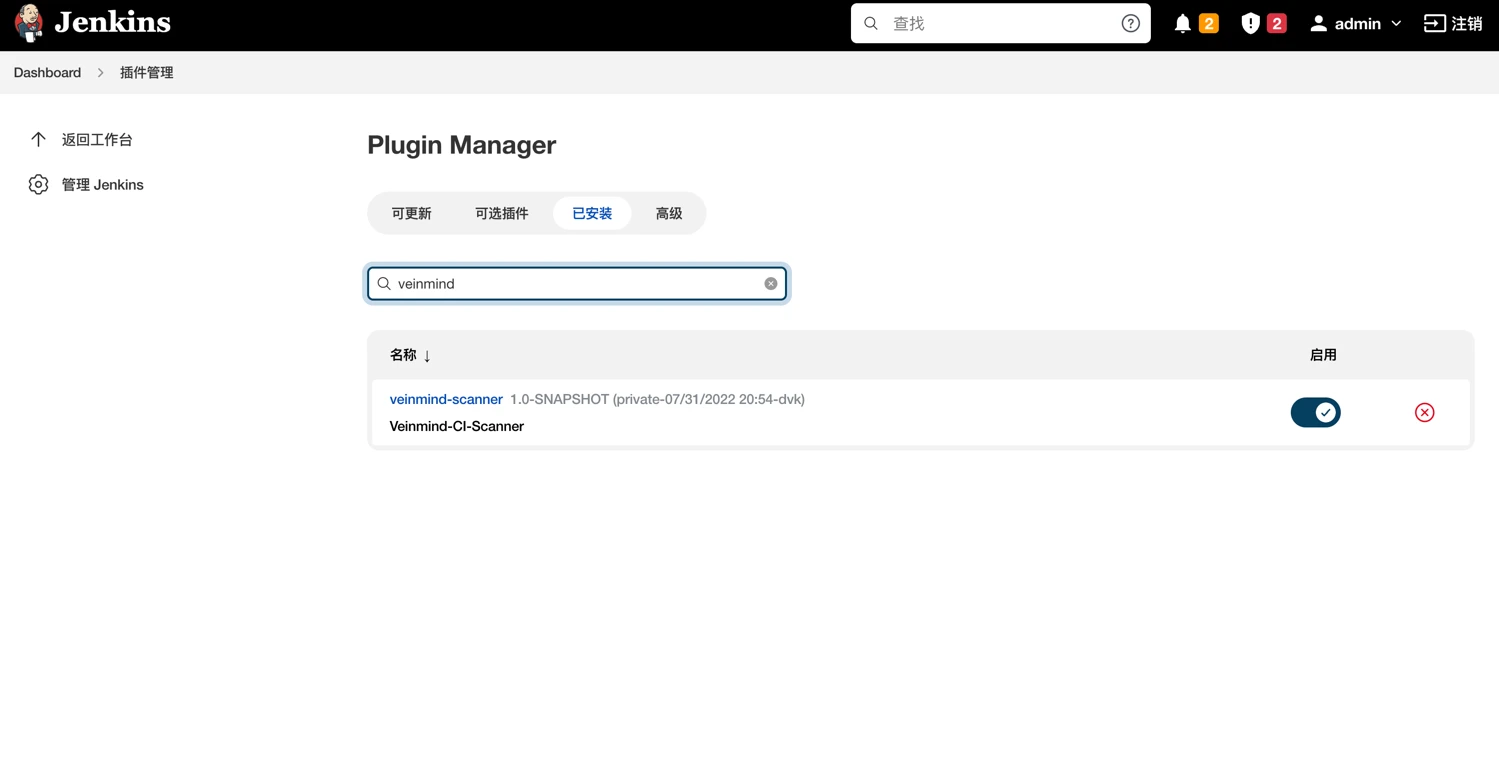The image size is (1499, 768).
Task: Click the Plugin Manager heading
Action: (462, 145)
